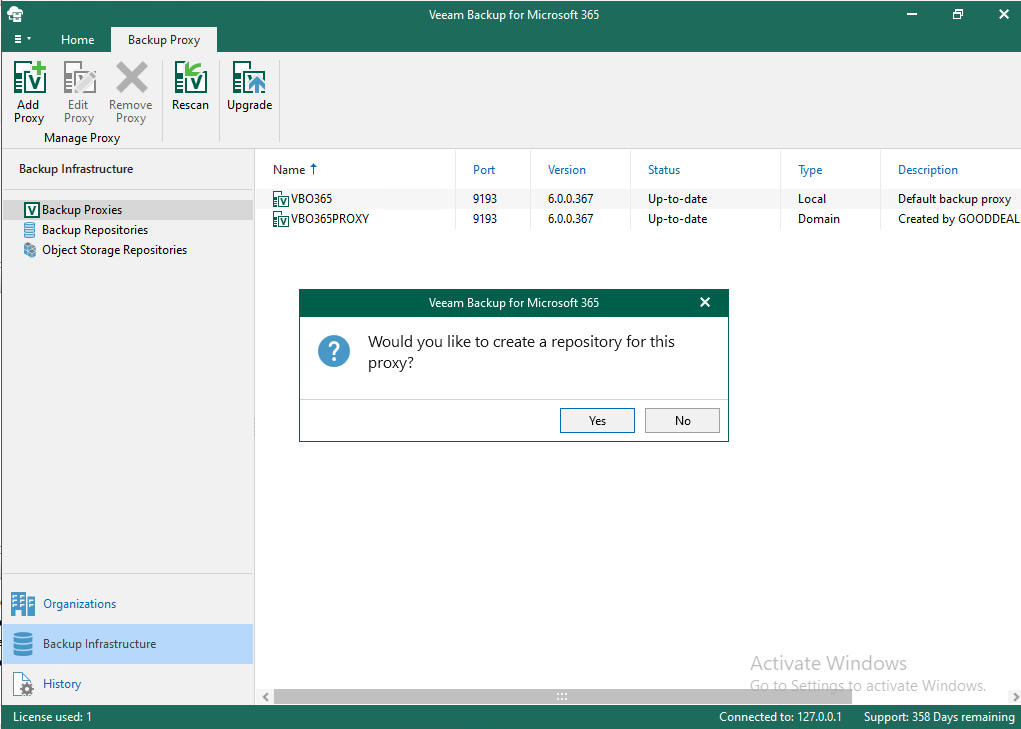
Task: Click the 'Domain' type cell
Action: pos(818,219)
